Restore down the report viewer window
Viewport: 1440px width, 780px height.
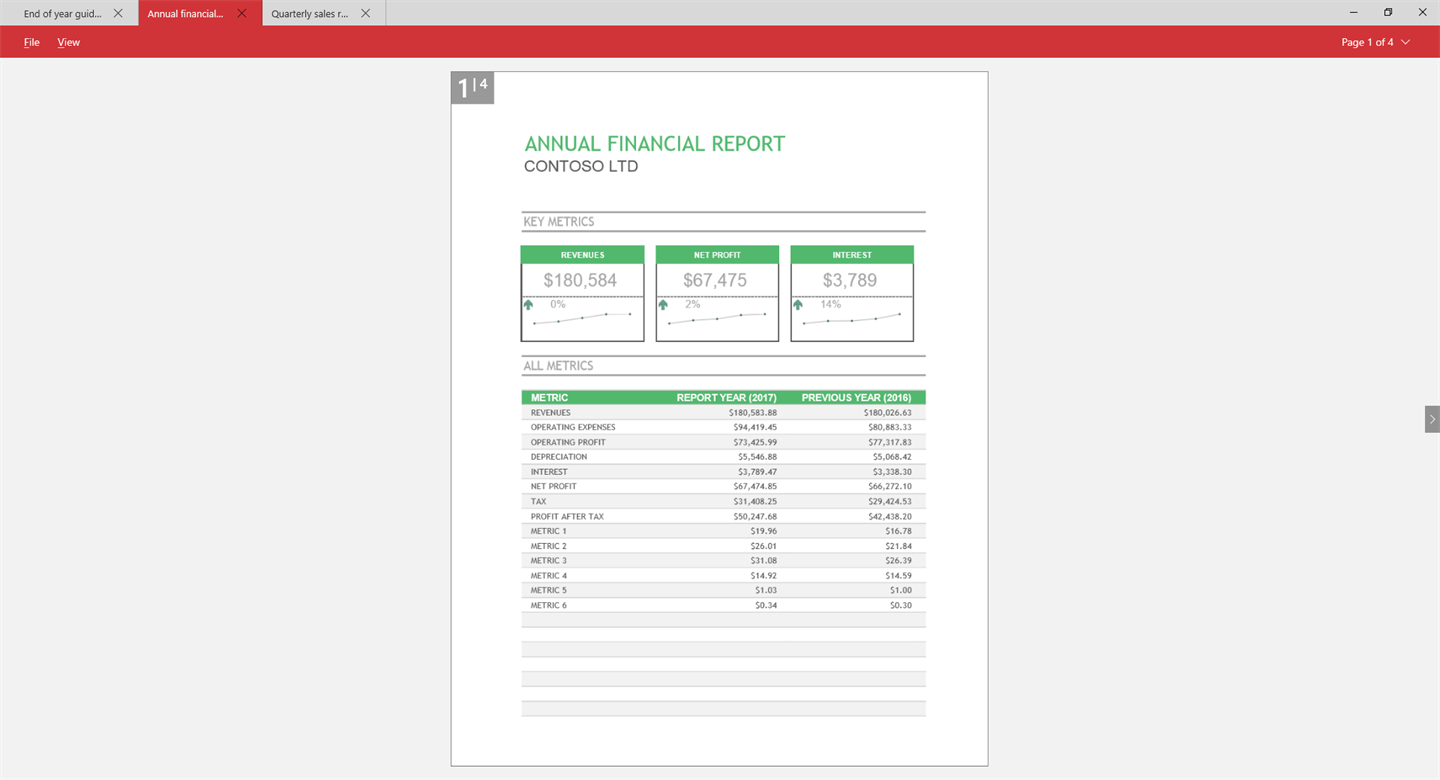[x=1388, y=13]
